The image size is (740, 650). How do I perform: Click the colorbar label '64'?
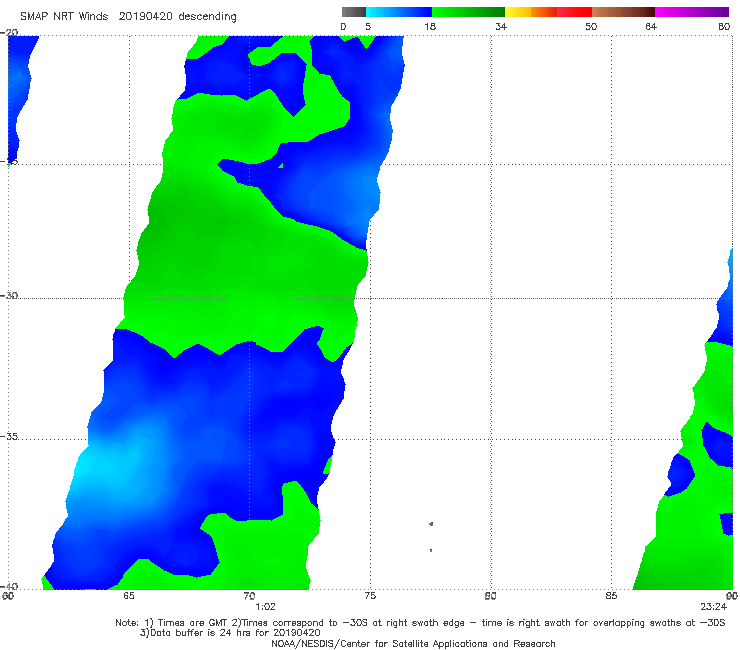[x=651, y=26]
